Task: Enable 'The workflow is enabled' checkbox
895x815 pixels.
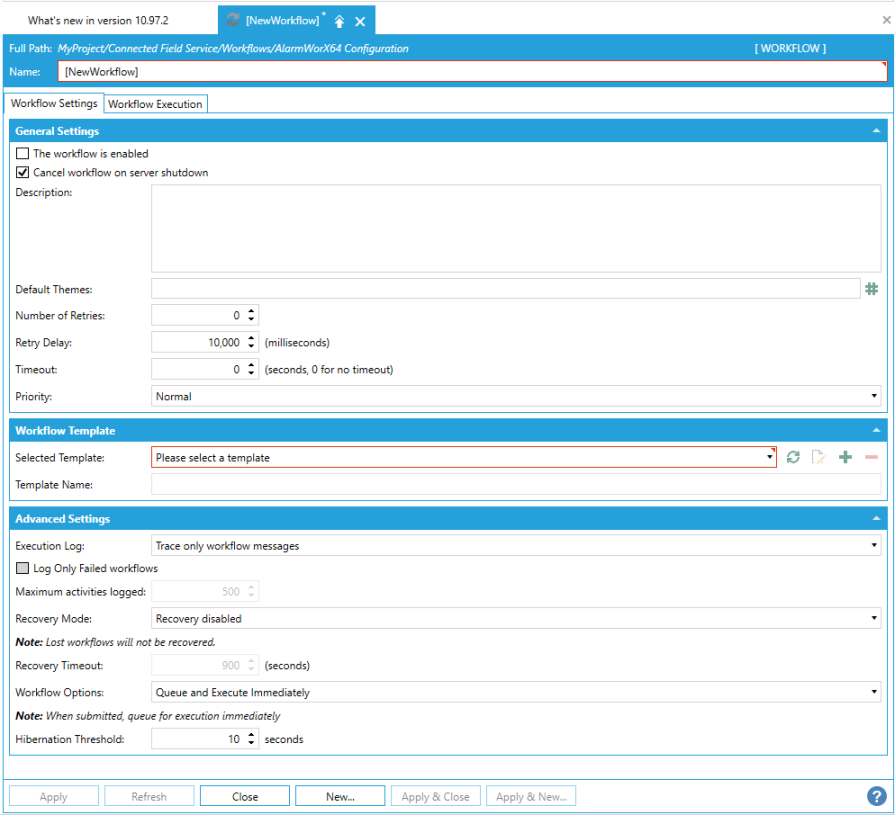Action: [x=23, y=154]
